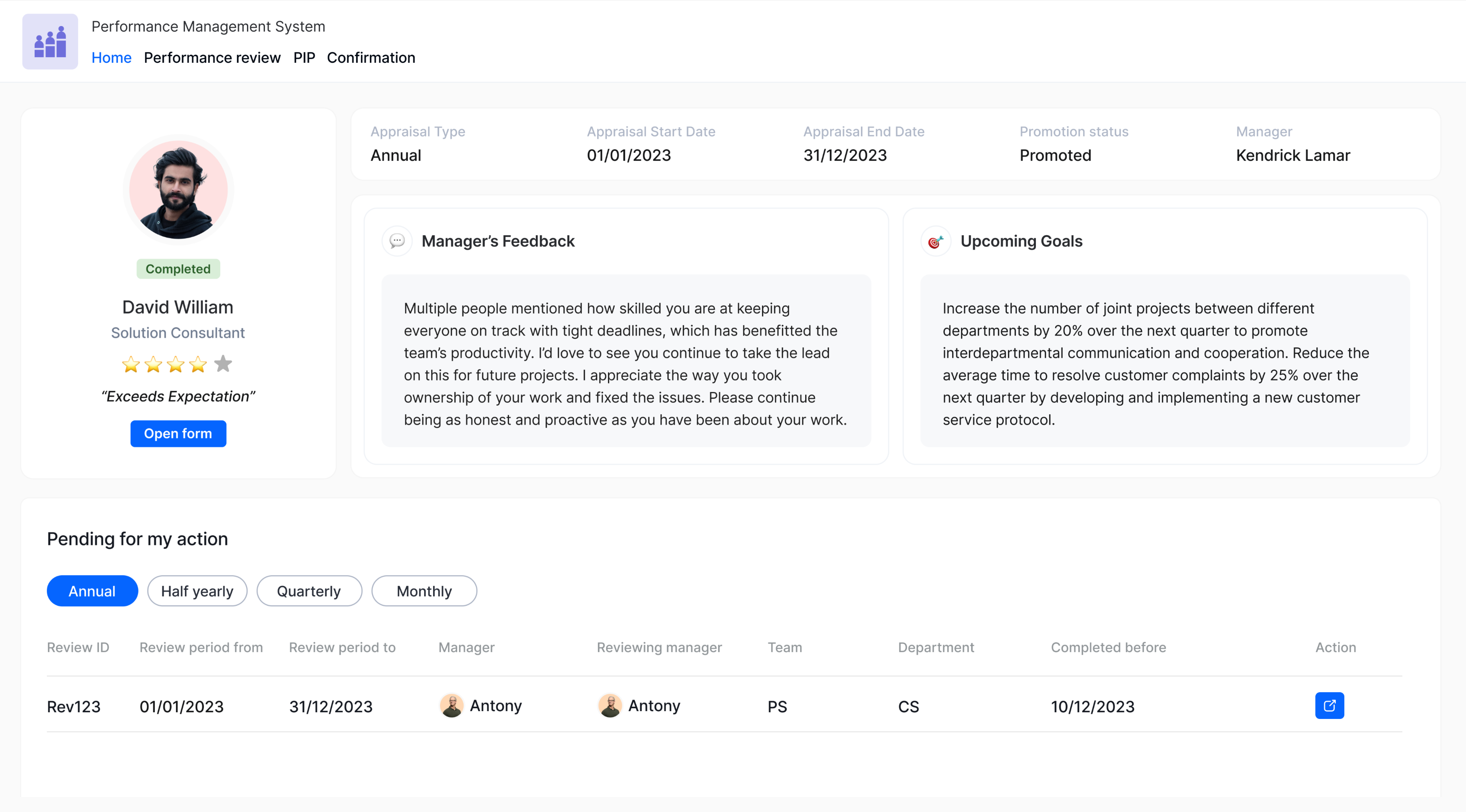Select the Annual filter pill
Screen dimensions: 1466x812
(92, 591)
